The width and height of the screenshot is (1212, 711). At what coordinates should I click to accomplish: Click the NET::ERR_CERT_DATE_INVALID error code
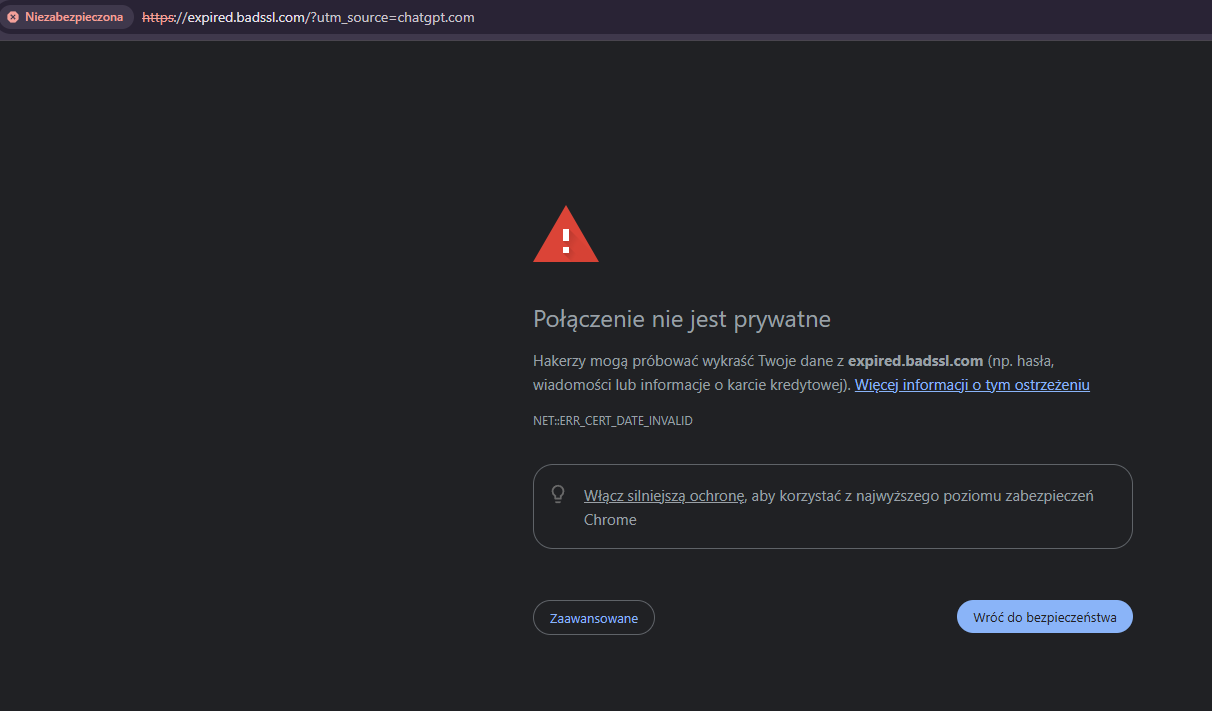pyautogui.click(x=613, y=421)
